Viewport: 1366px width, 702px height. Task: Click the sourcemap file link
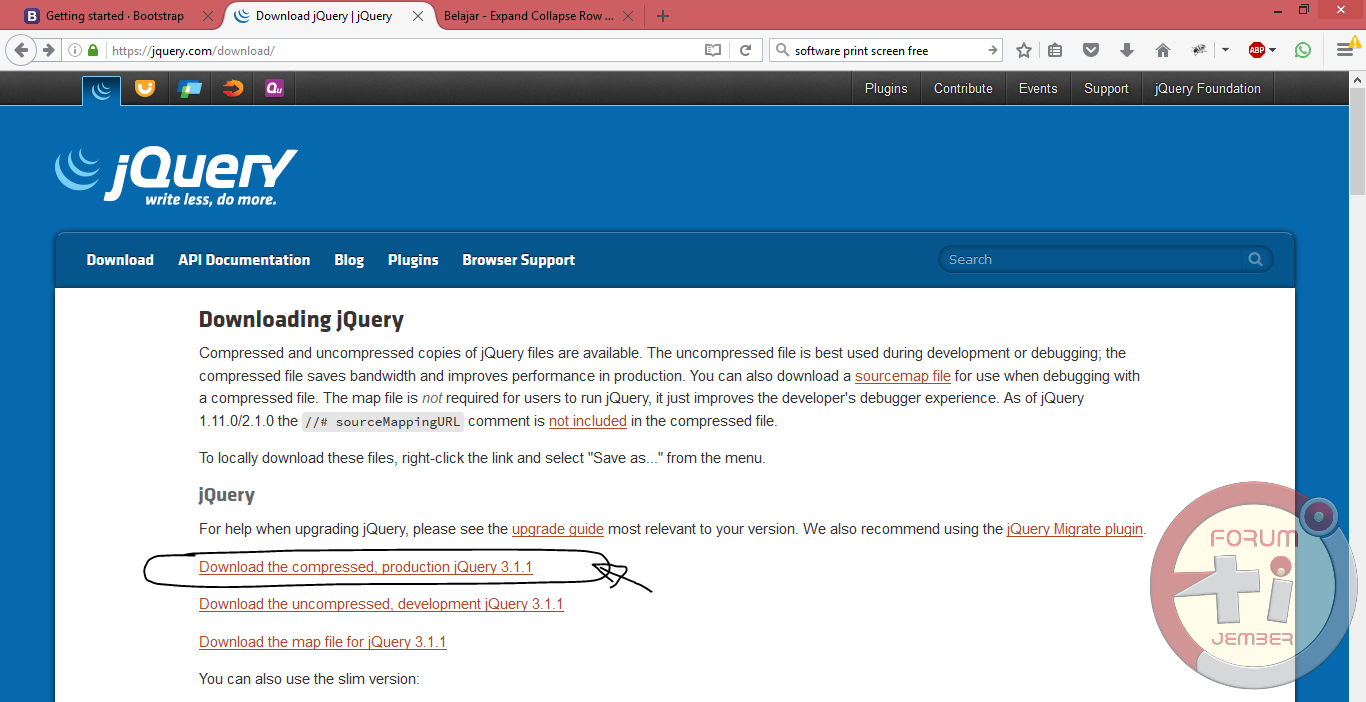click(903, 376)
